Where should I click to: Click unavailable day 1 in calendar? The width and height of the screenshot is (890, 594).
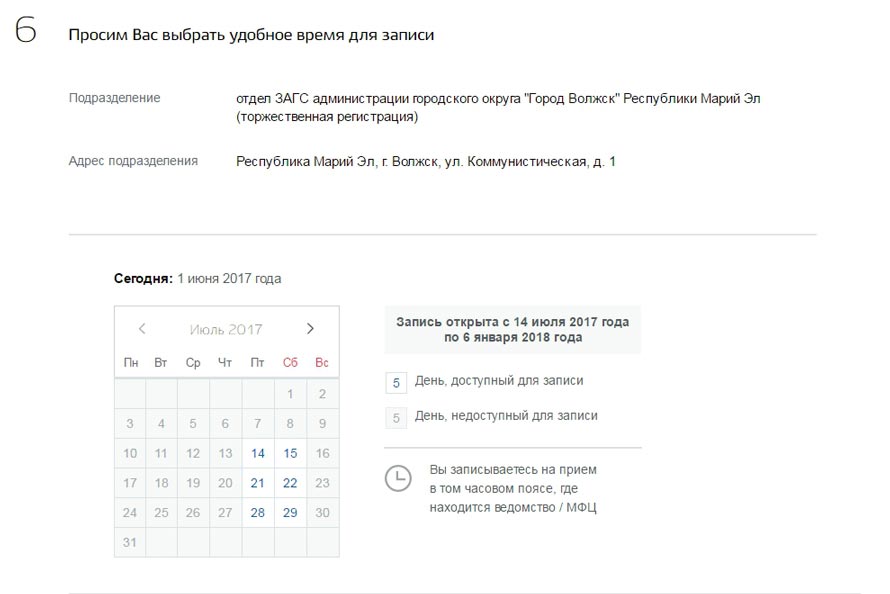[290, 394]
